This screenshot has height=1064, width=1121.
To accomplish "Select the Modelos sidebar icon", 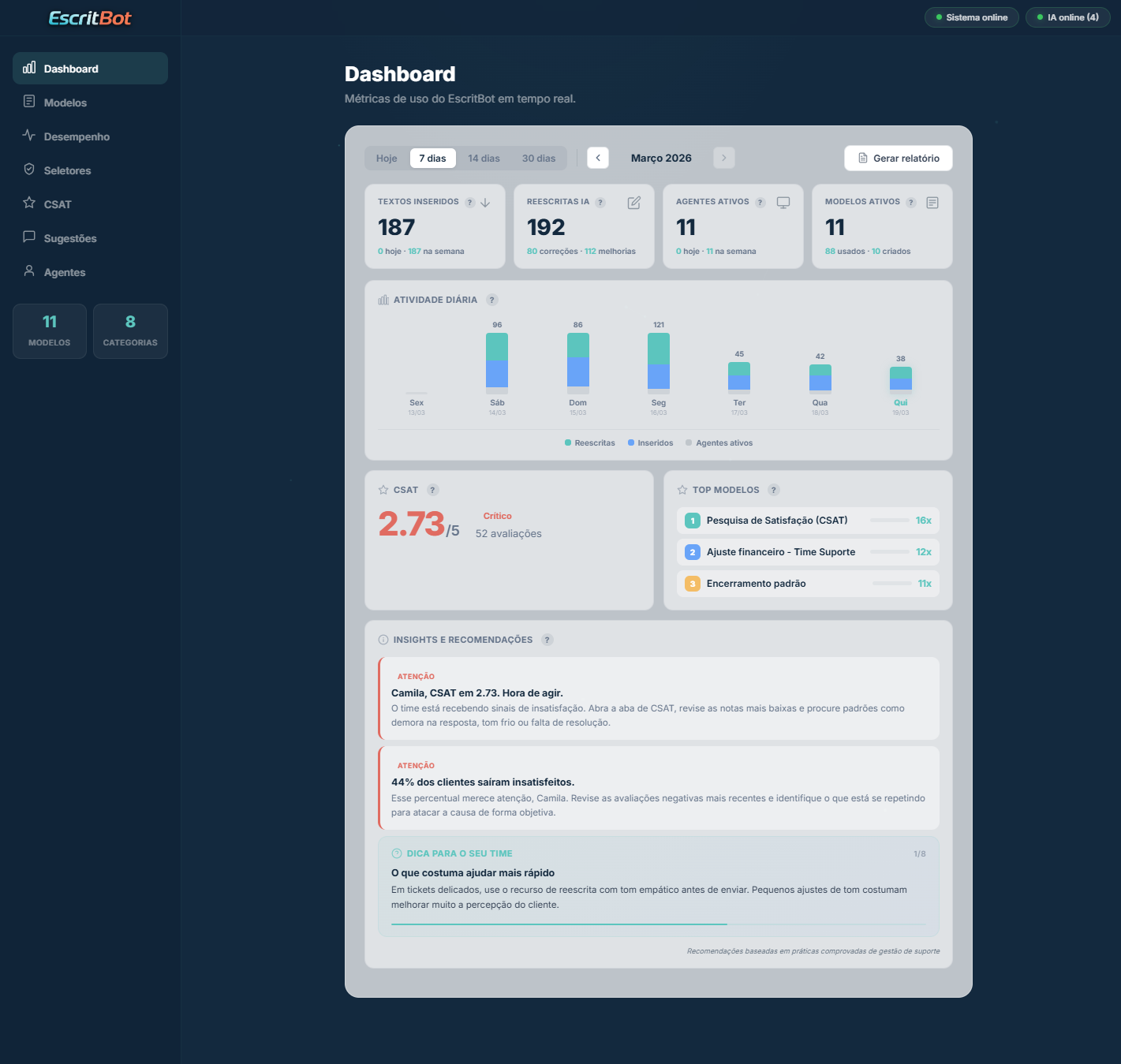I will coord(29,102).
